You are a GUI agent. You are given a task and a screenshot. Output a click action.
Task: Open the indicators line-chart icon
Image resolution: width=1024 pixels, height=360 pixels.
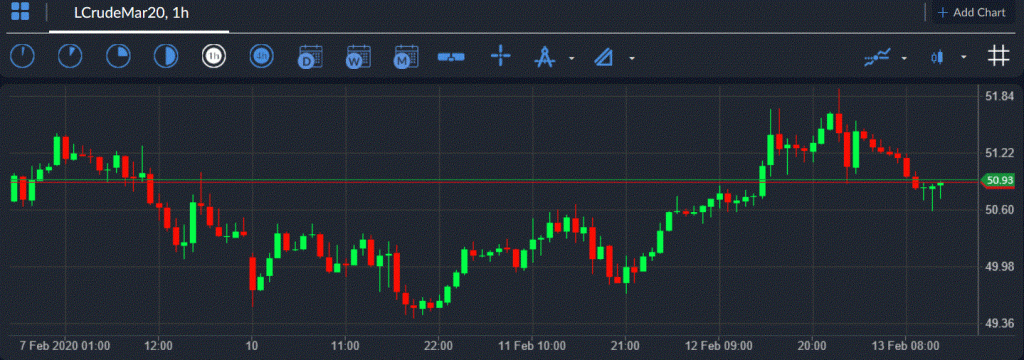coord(878,57)
